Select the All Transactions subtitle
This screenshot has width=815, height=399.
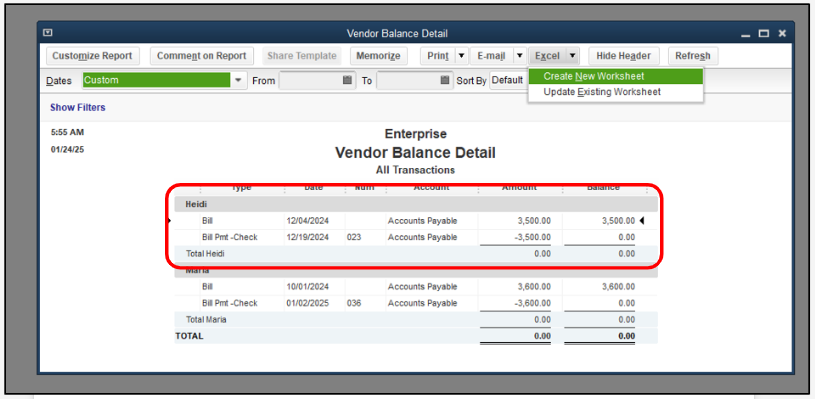click(x=415, y=170)
